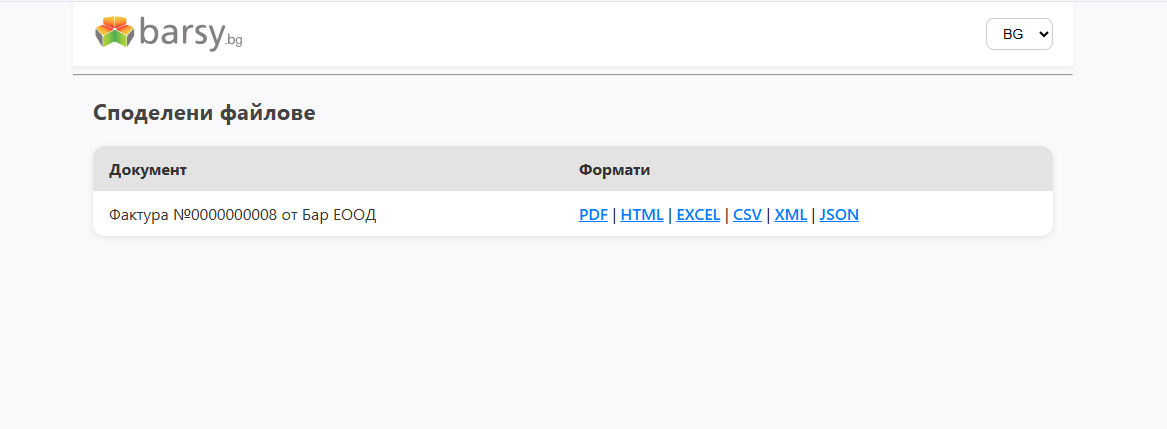Open the BG language dropdown
This screenshot has width=1167, height=429.
[1018, 34]
